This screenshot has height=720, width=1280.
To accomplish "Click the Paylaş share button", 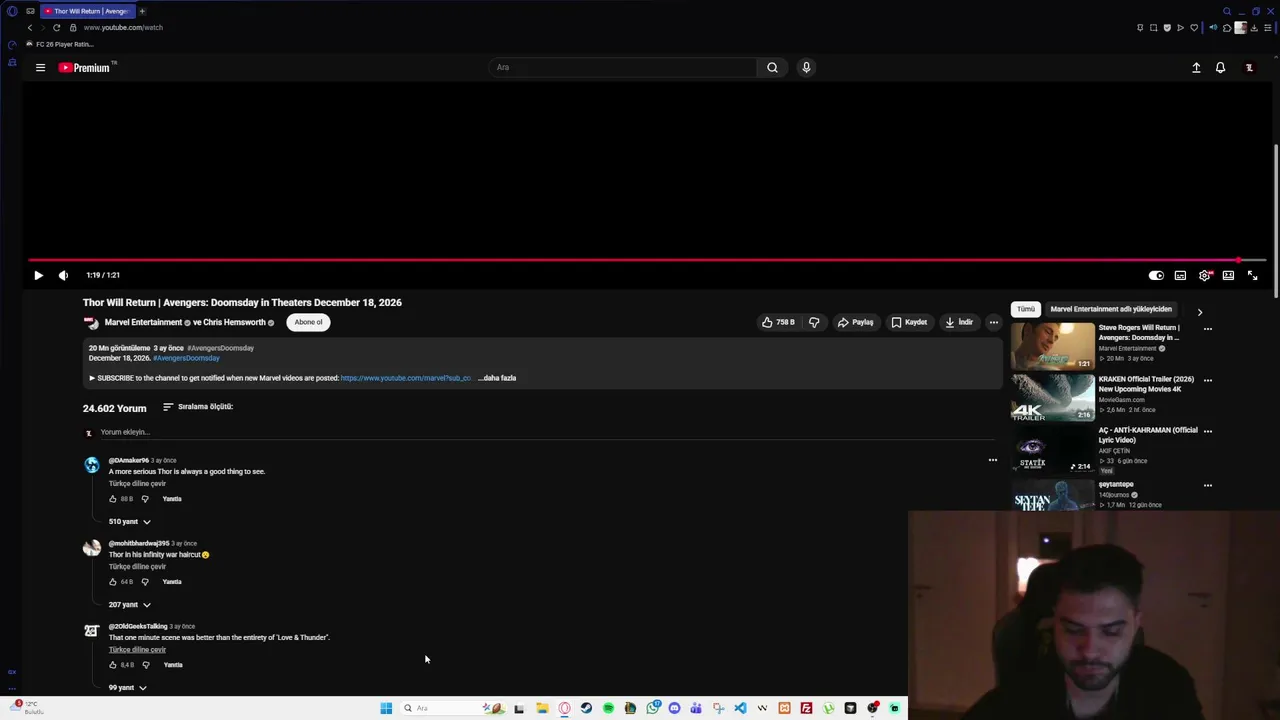I will (x=855, y=322).
